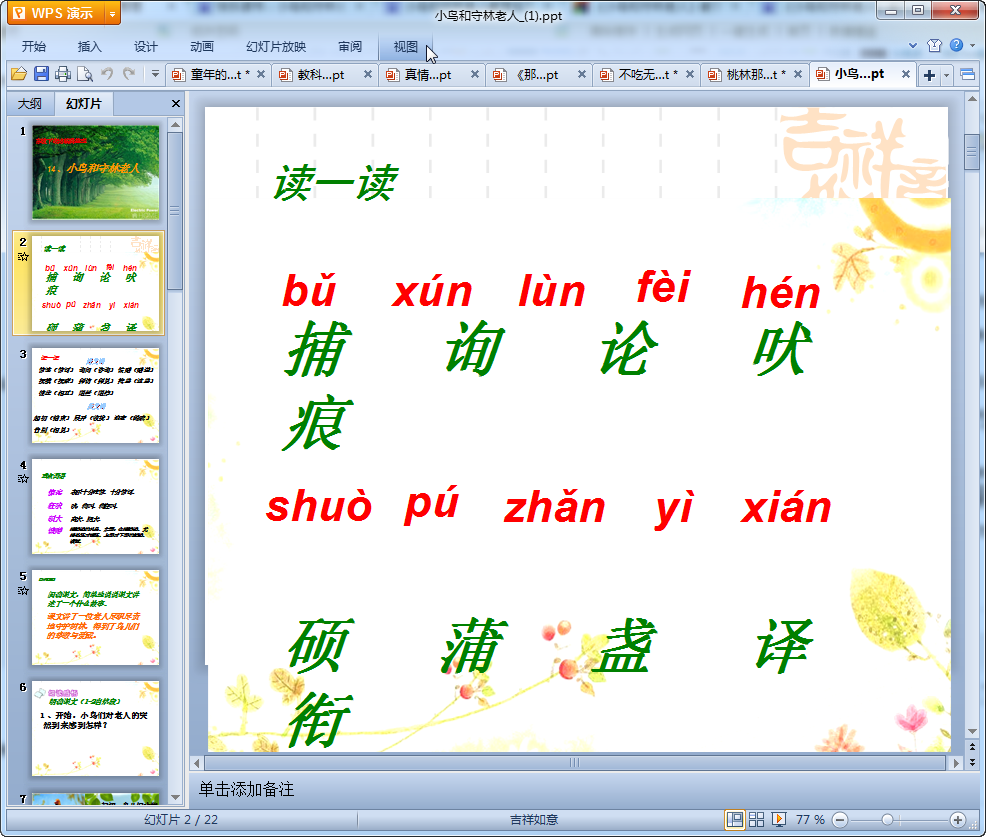Open the 设计 ribbon tab
986x837 pixels.
coord(145,47)
